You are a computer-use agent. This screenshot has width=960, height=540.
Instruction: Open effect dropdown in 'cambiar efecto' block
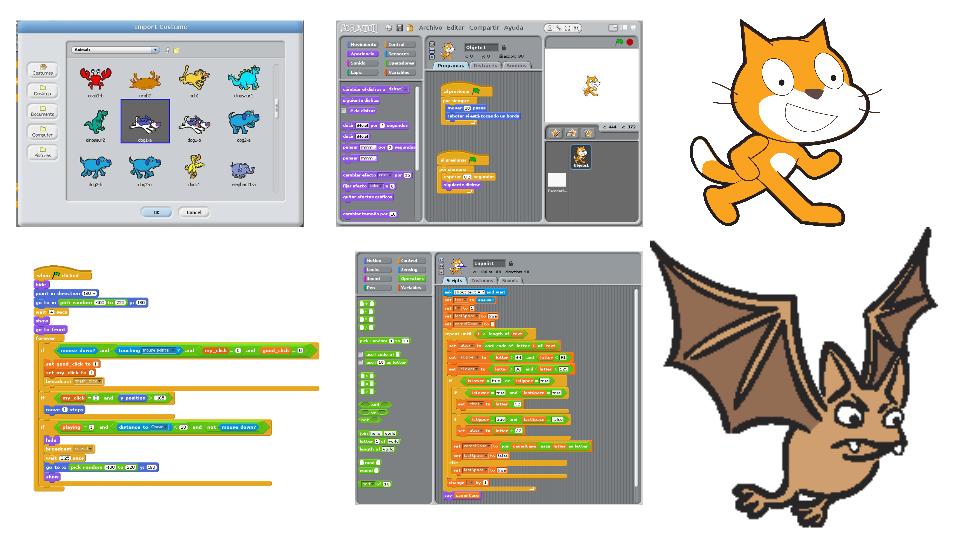tap(385, 175)
